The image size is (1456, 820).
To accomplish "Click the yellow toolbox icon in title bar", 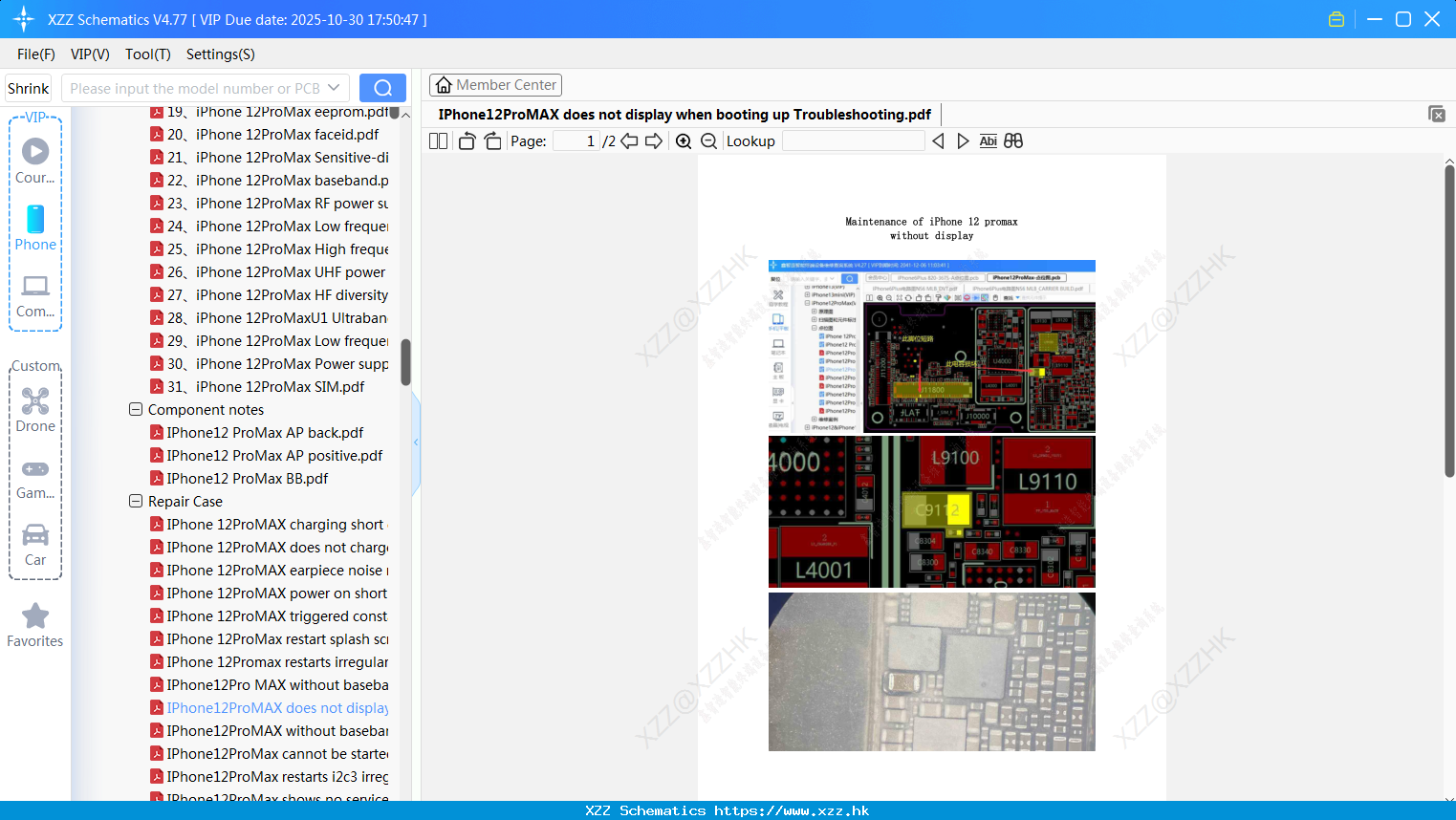I will click(x=1336, y=19).
